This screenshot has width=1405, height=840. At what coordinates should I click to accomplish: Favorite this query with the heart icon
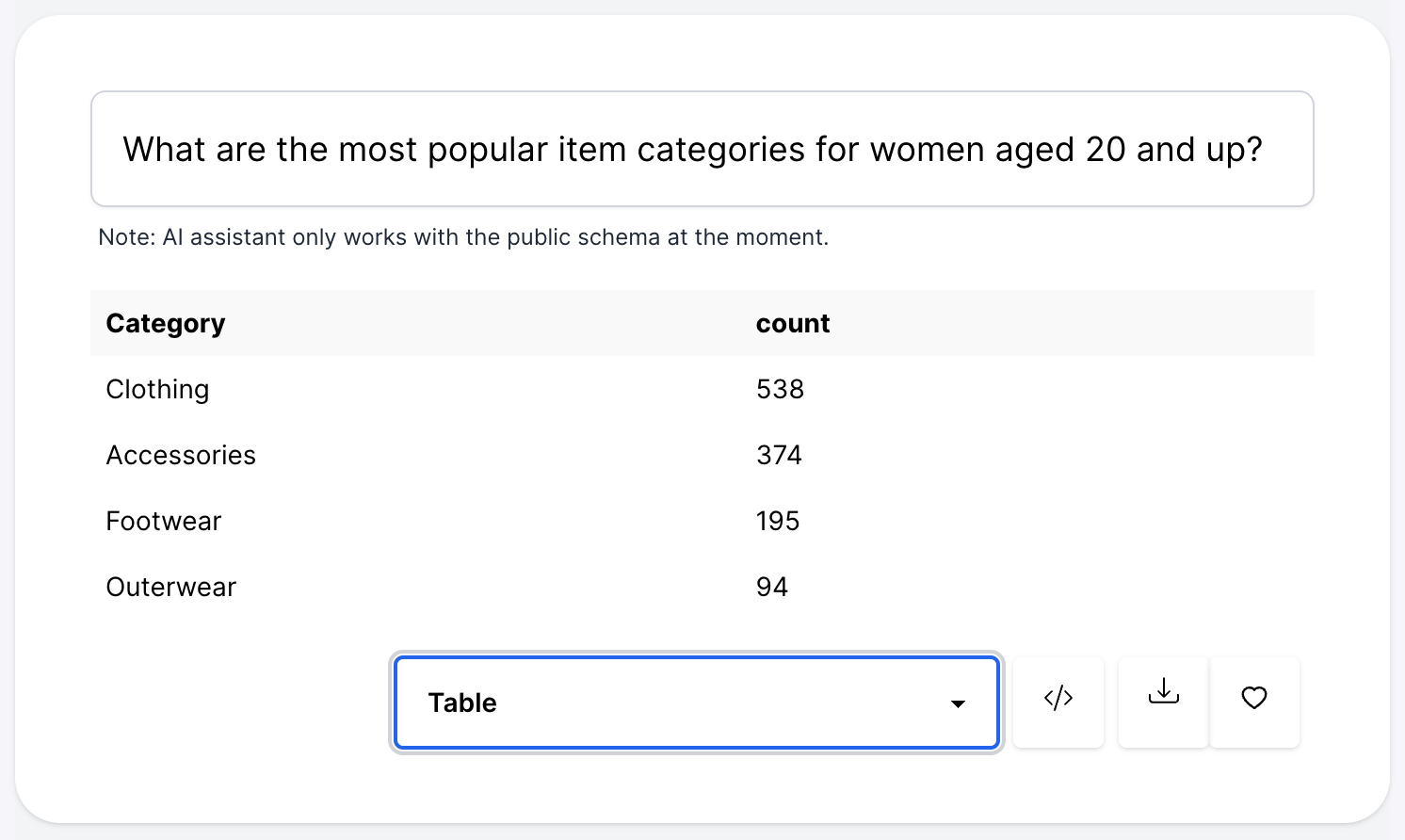[1254, 699]
